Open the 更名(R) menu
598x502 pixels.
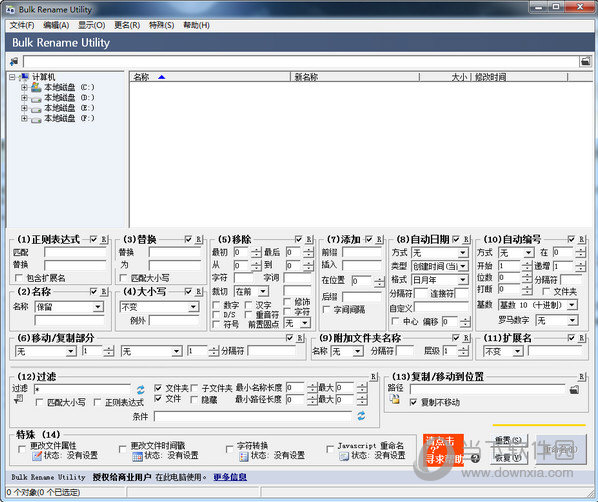pos(127,25)
